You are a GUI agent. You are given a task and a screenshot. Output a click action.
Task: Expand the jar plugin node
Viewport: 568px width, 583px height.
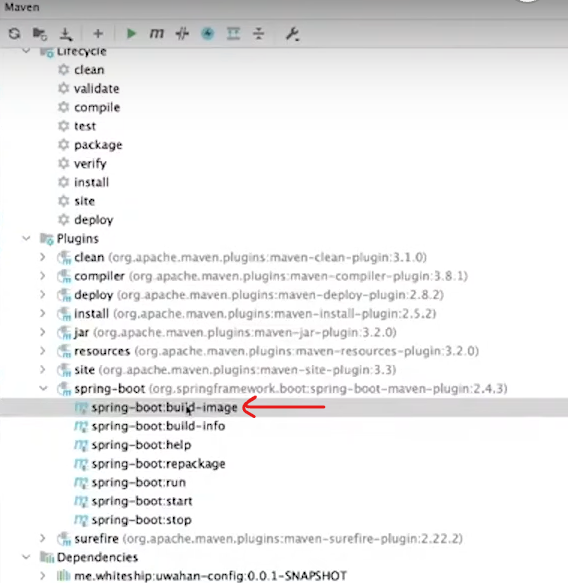tap(43, 332)
